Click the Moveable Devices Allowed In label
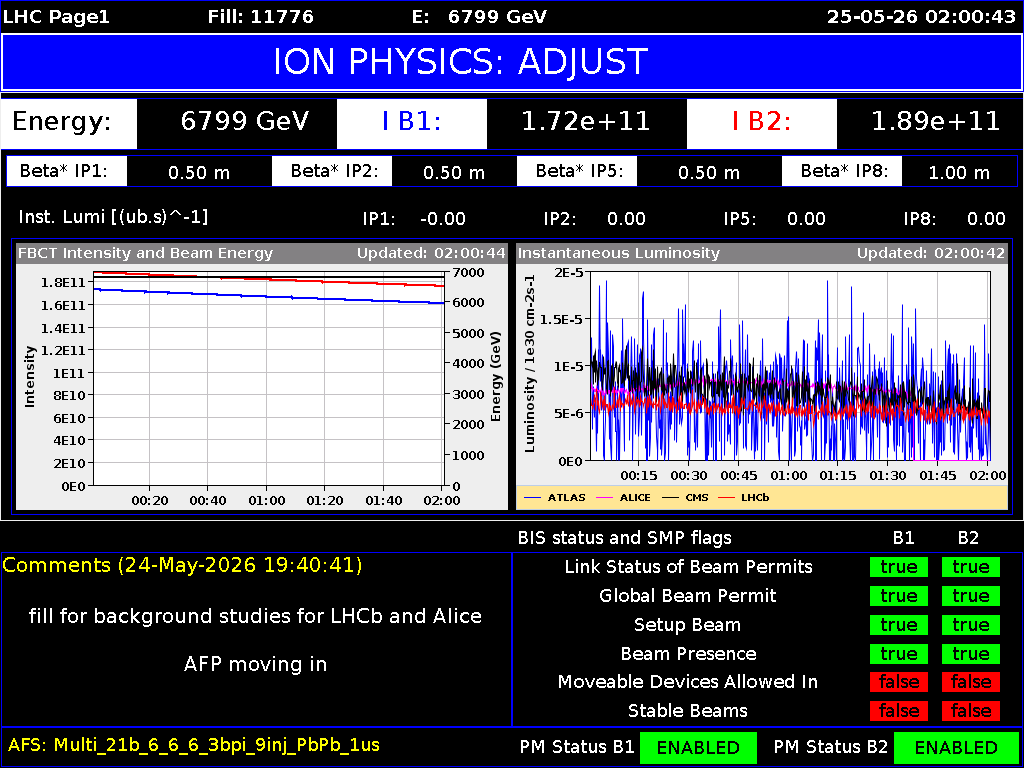Image resolution: width=1024 pixels, height=768 pixels. (x=688, y=682)
